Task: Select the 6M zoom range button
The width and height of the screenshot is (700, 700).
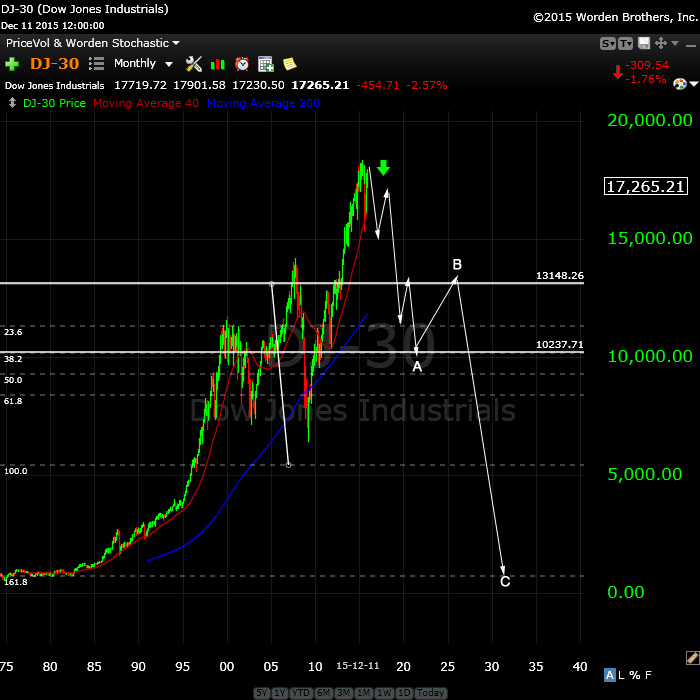Action: [x=323, y=692]
